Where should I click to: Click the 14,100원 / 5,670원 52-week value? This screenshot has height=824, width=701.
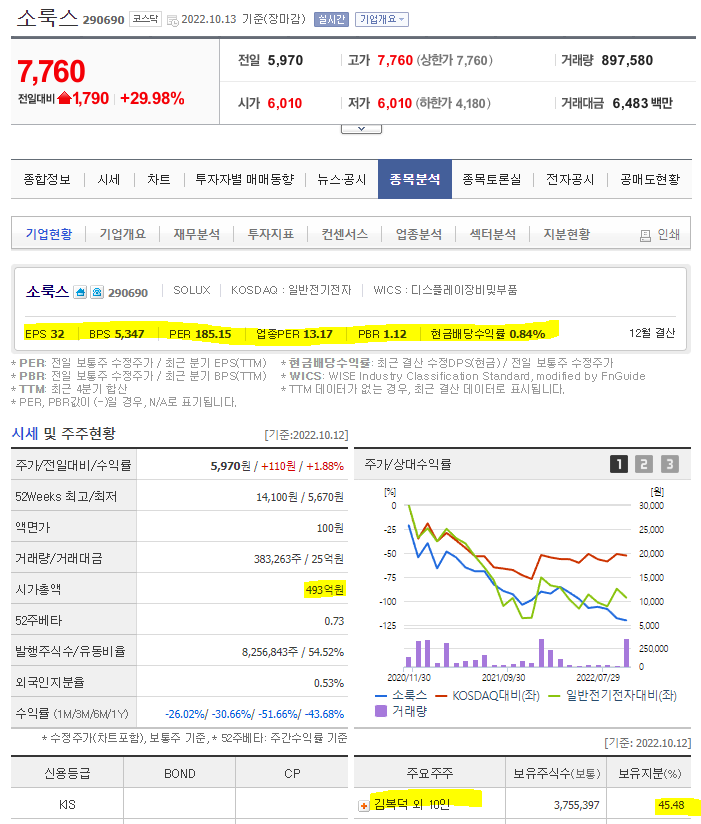[300, 497]
